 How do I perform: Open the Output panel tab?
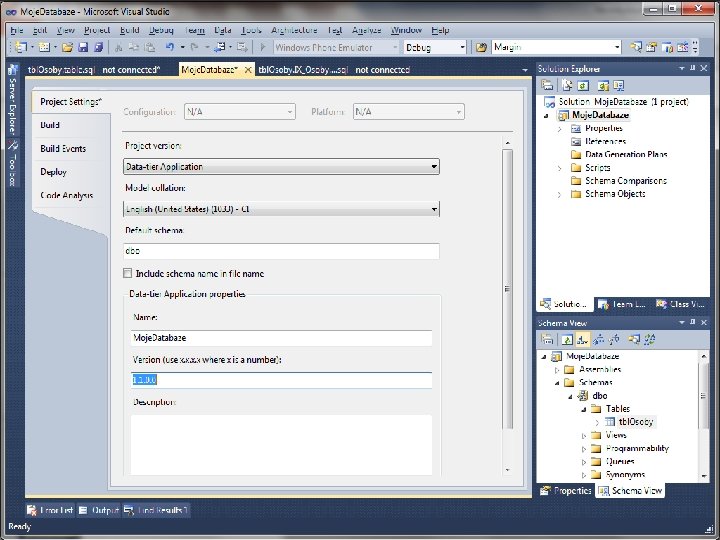click(99, 510)
